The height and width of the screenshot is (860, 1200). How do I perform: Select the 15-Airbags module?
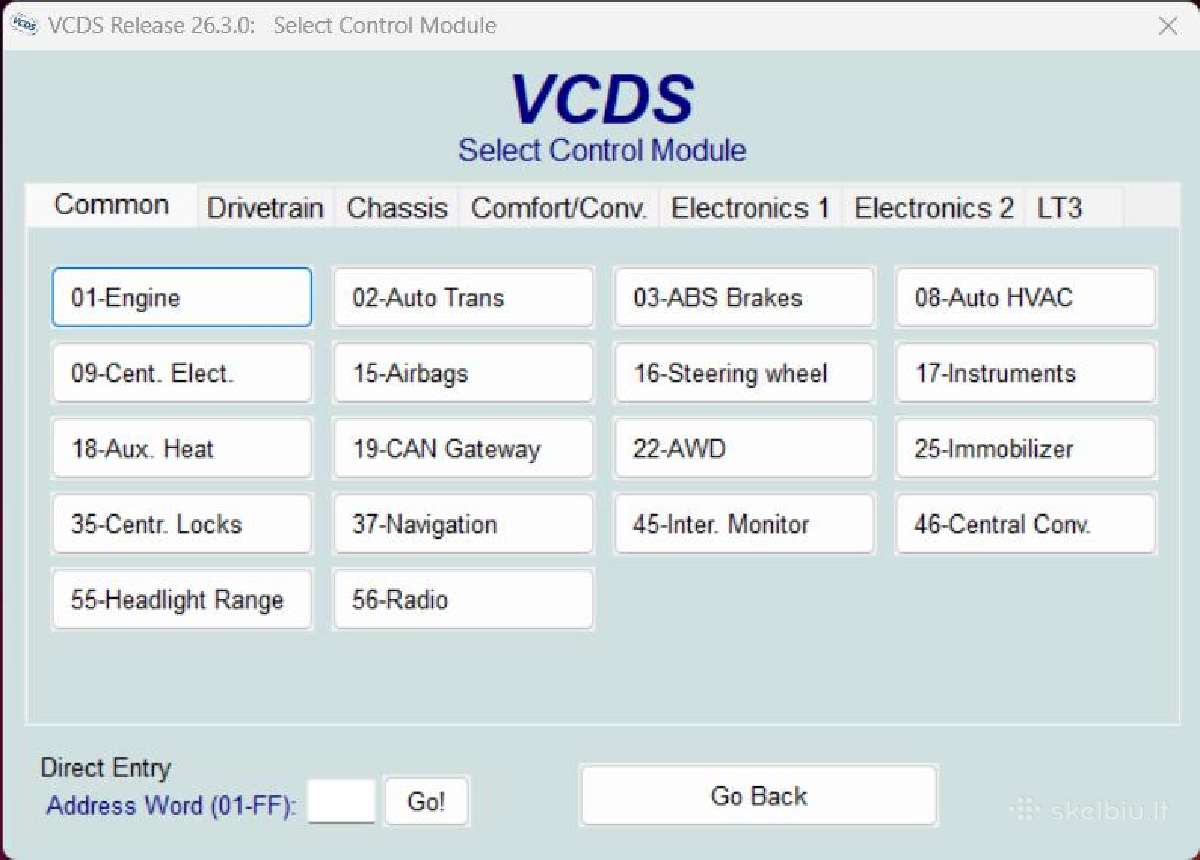pyautogui.click(x=463, y=373)
